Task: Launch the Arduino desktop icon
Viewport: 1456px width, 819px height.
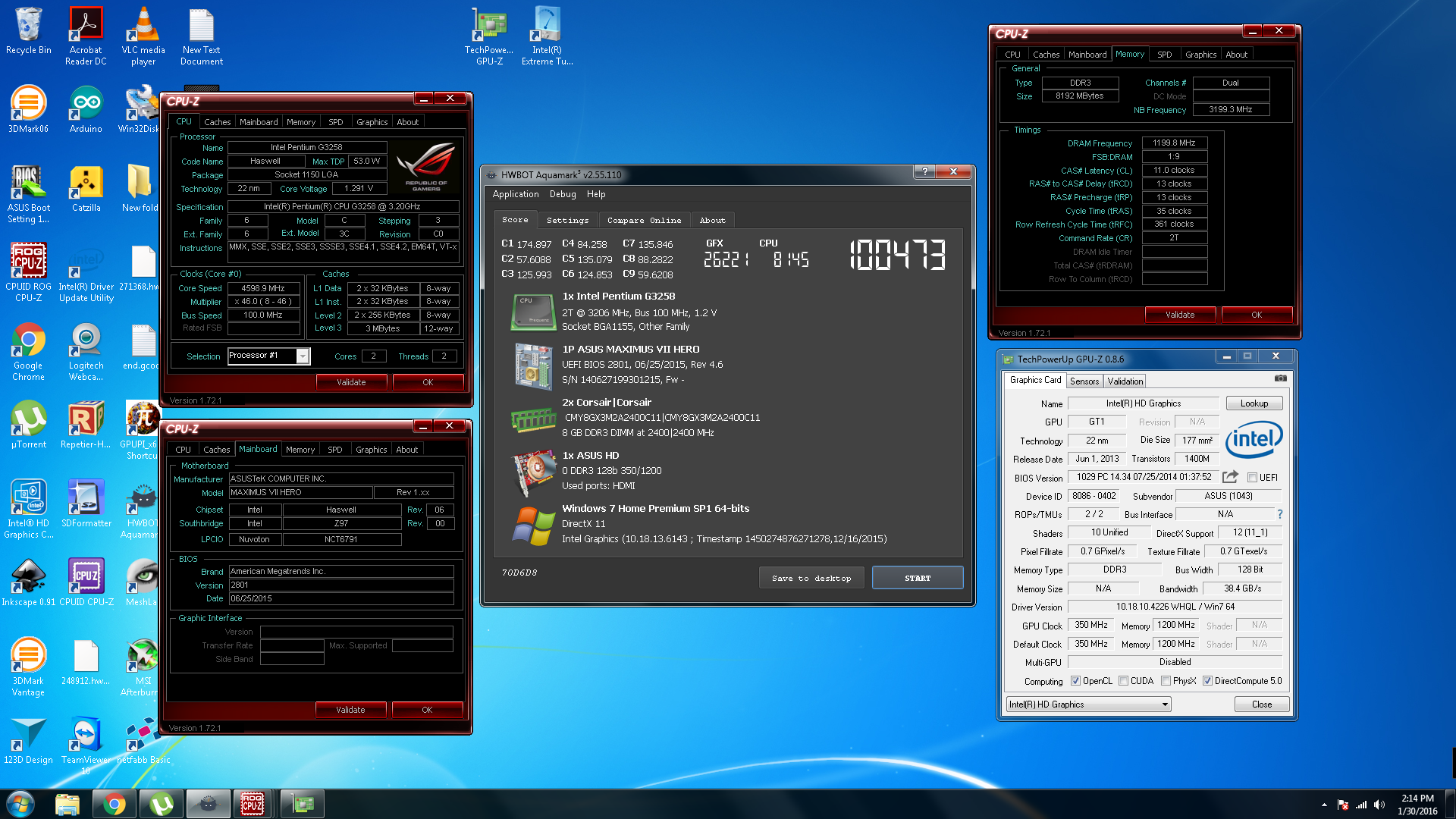Action: coord(86,109)
